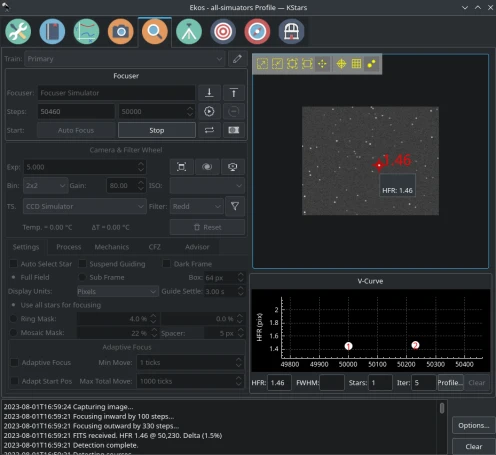This screenshot has width=496, height=455.
Task: Adjust the target steps 50000 spinner
Action: [190, 111]
